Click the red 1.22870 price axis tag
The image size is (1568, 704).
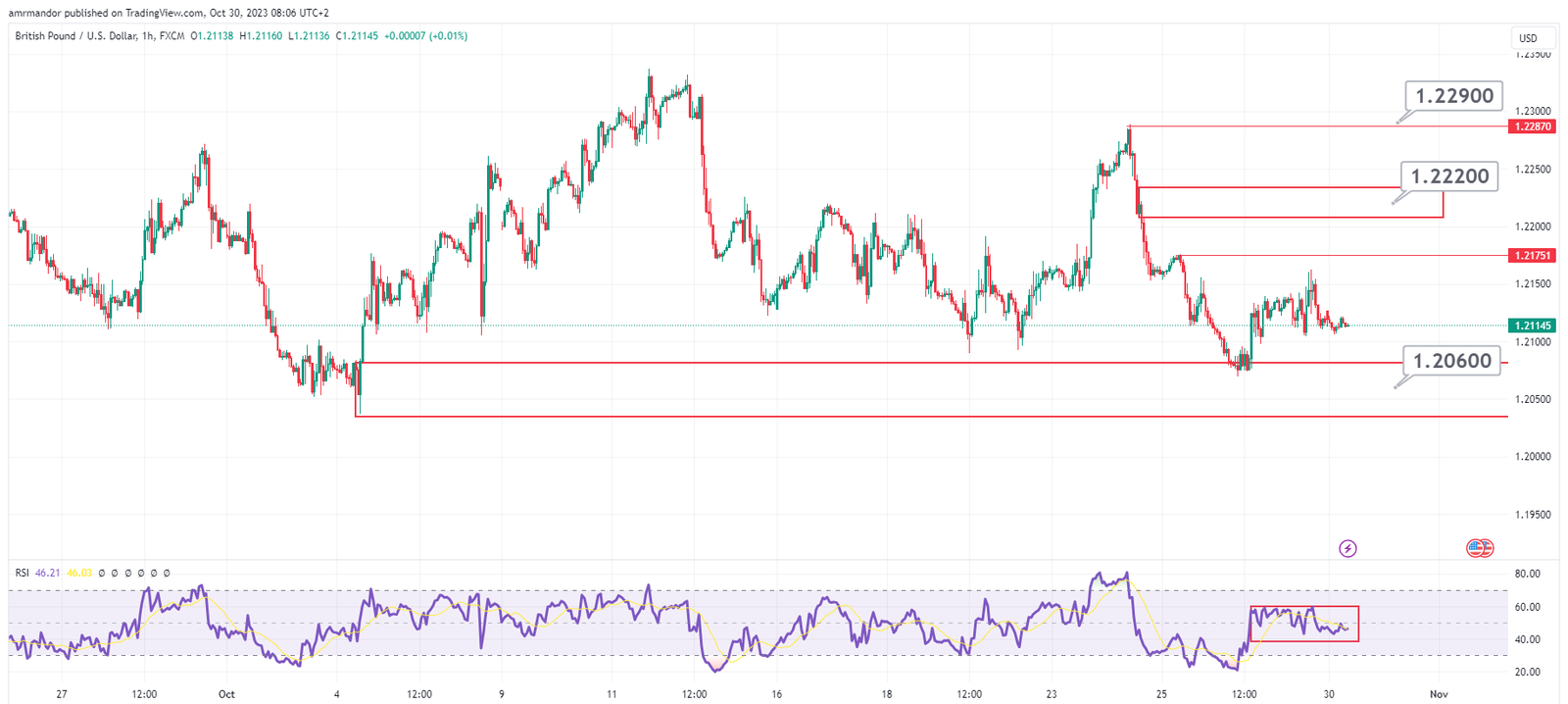point(1533,126)
